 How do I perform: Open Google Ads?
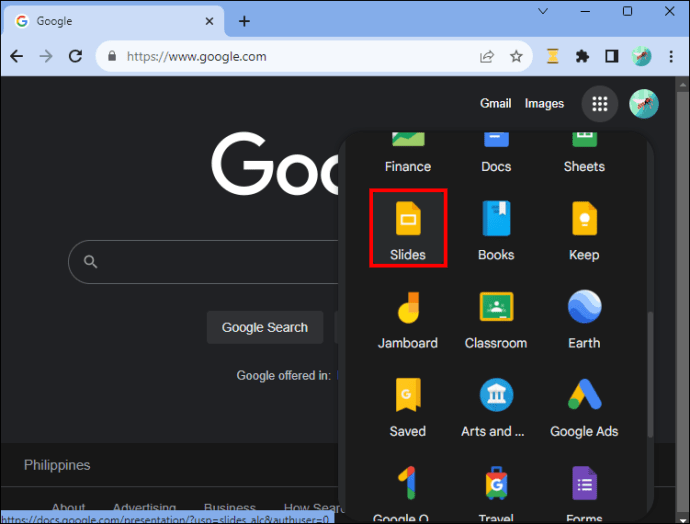point(584,407)
